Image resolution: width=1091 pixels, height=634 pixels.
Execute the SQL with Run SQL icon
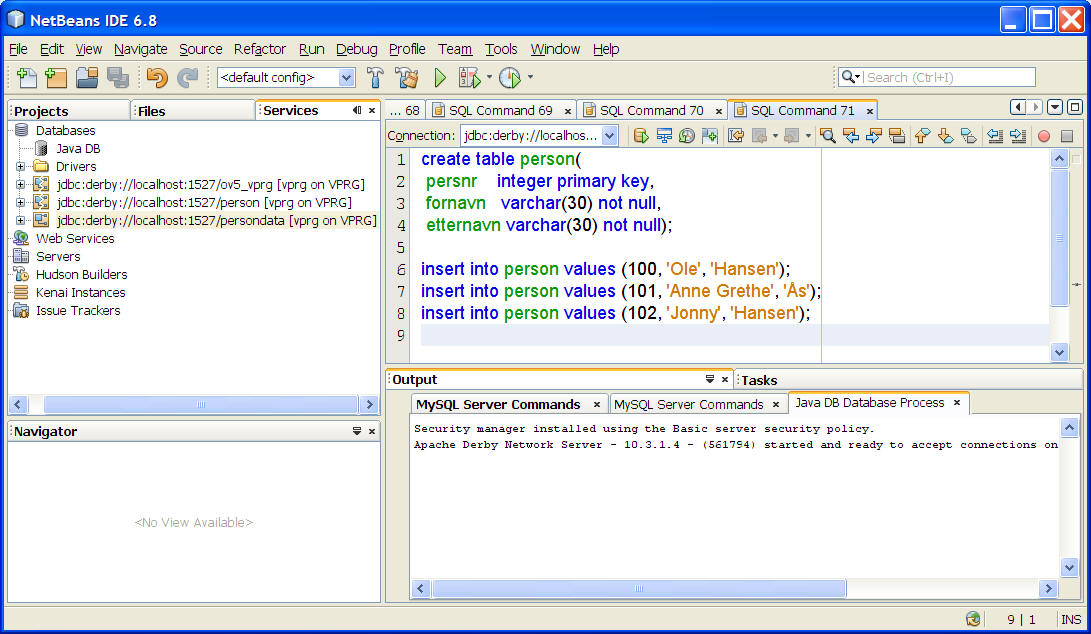641,136
